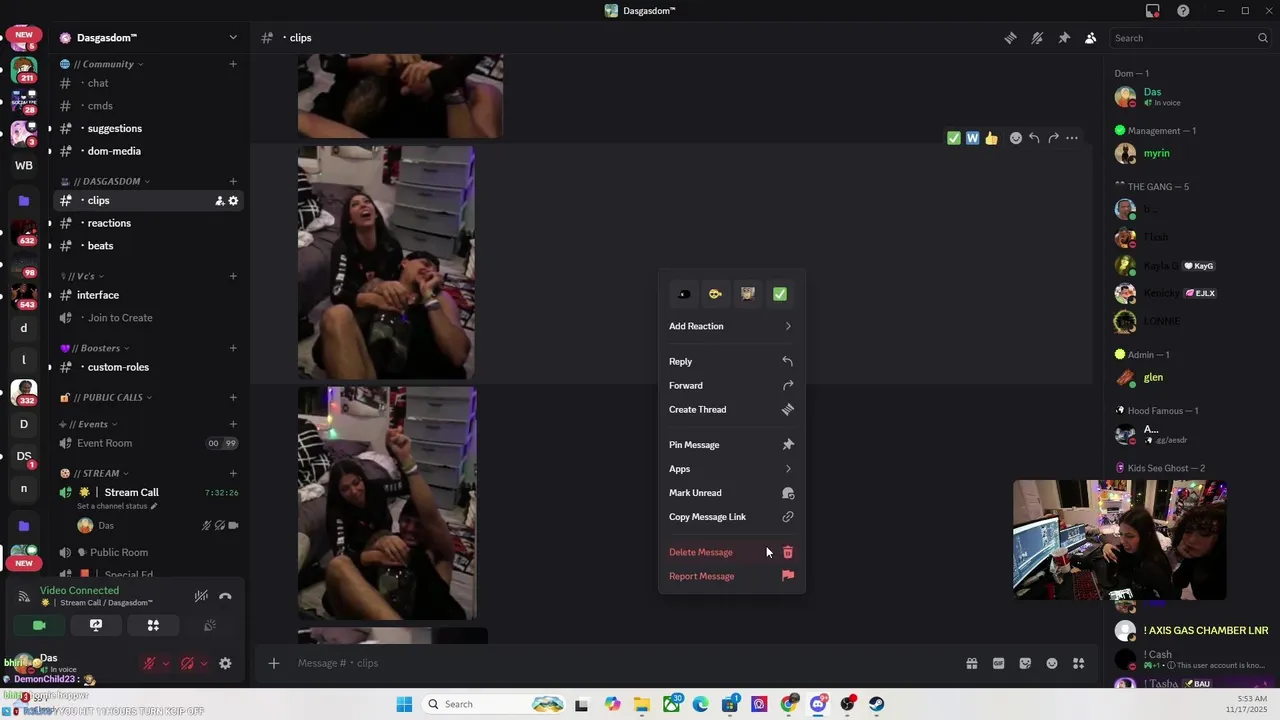Viewport: 1280px width, 720px height.
Task: Open the suggestions channel
Action: click(x=148, y=128)
